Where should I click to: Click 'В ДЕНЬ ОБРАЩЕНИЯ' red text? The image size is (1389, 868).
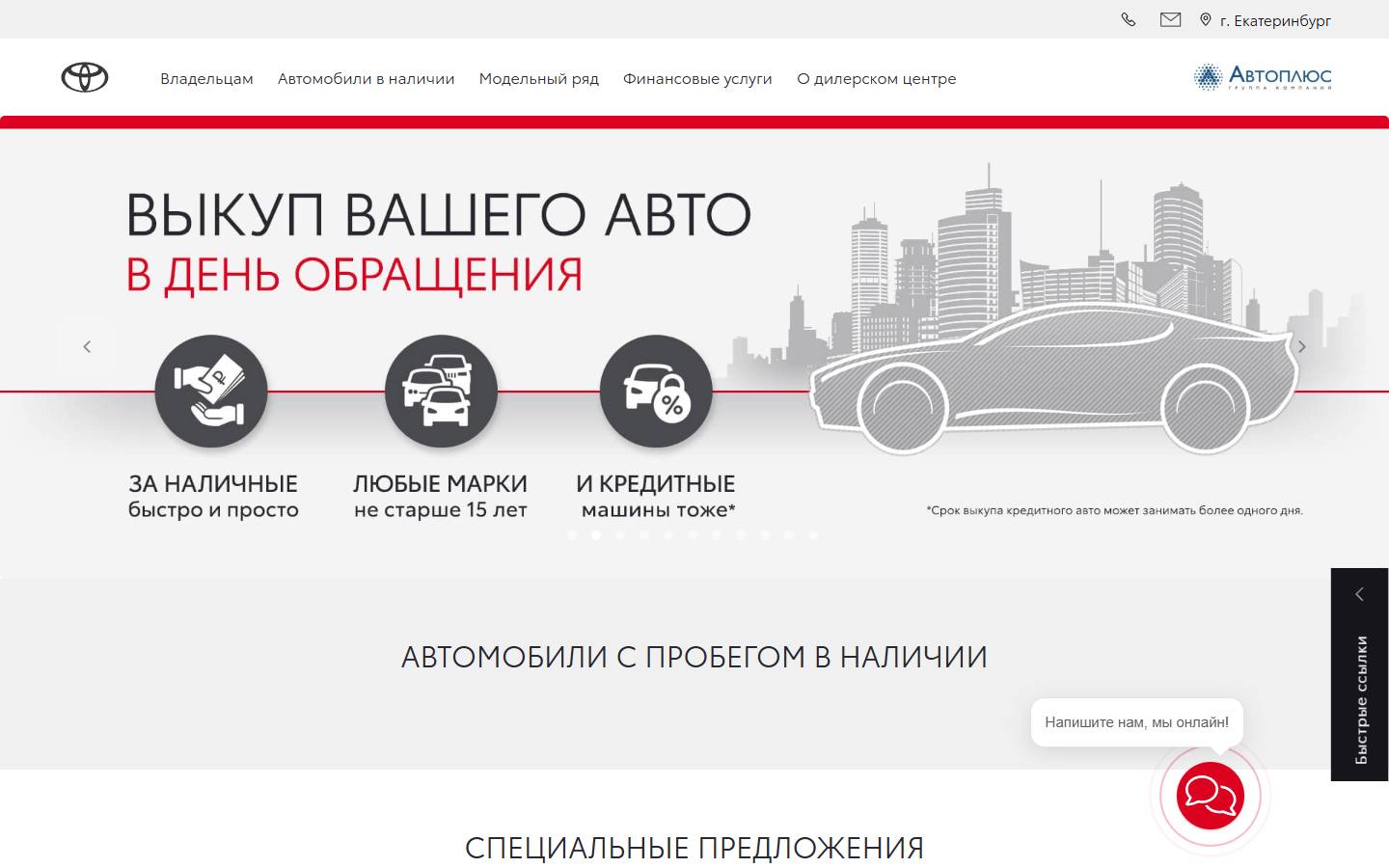click(354, 275)
